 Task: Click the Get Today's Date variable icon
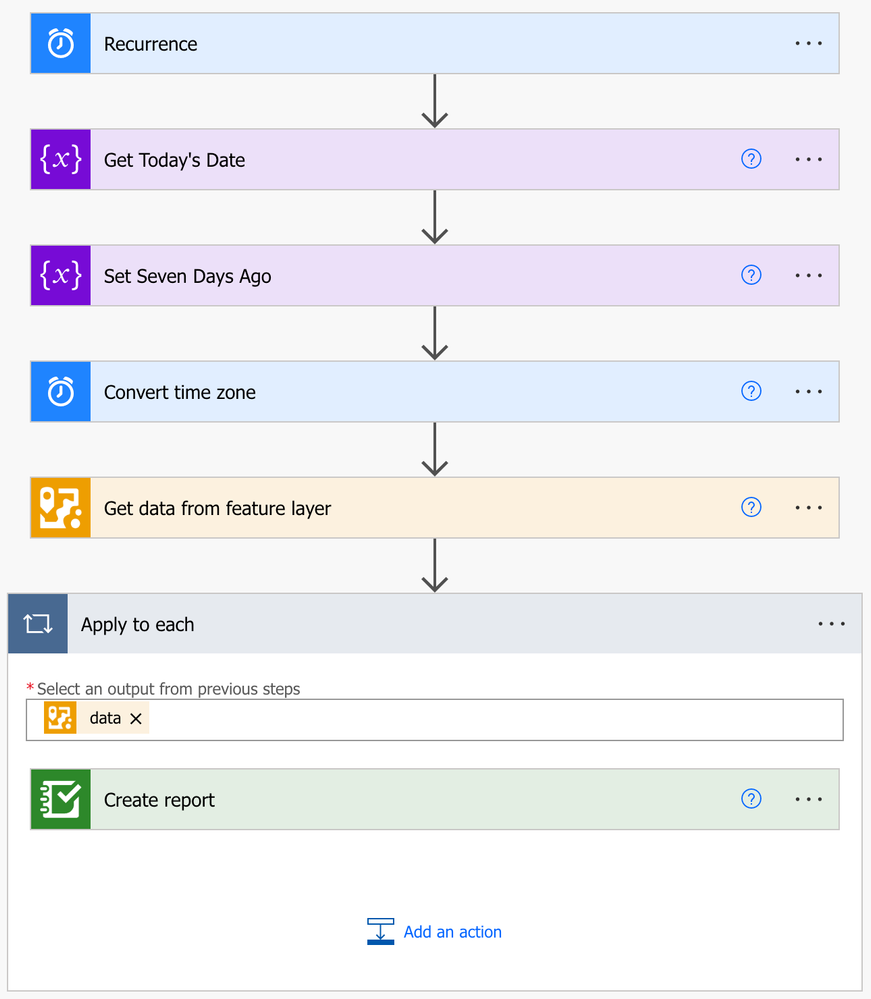click(61, 160)
